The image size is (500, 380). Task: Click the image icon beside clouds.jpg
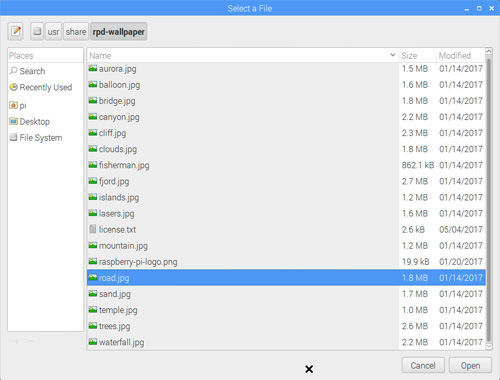[x=93, y=149]
